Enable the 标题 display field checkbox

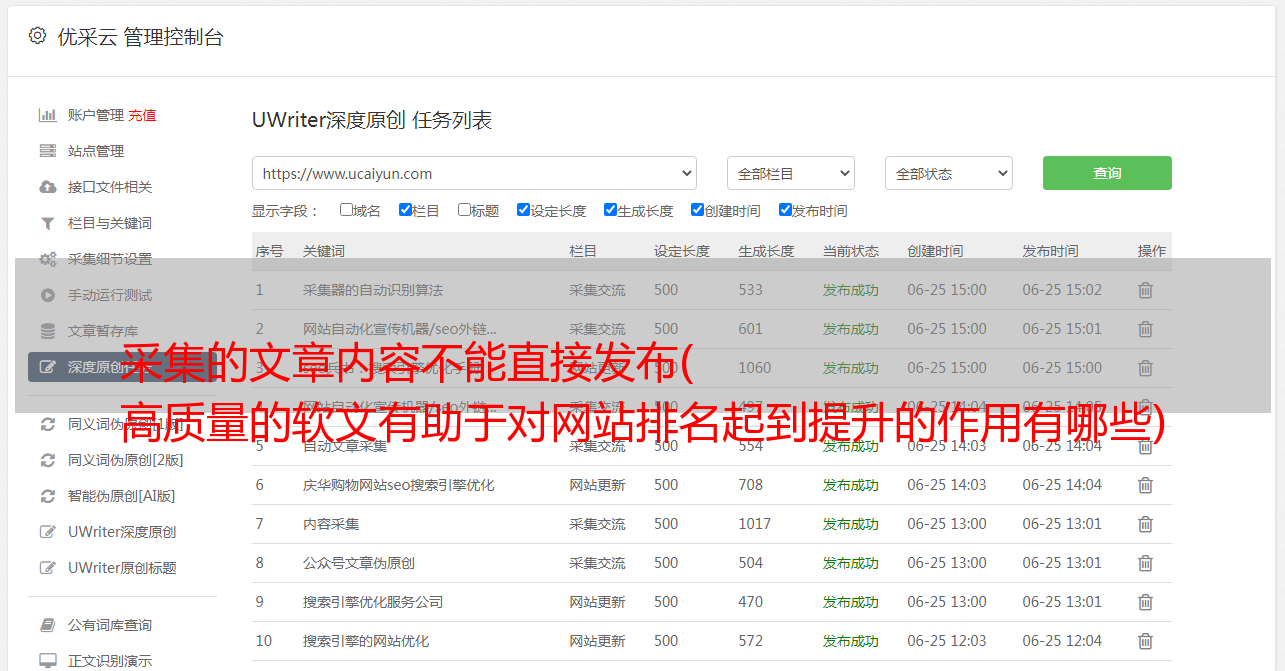(464, 210)
